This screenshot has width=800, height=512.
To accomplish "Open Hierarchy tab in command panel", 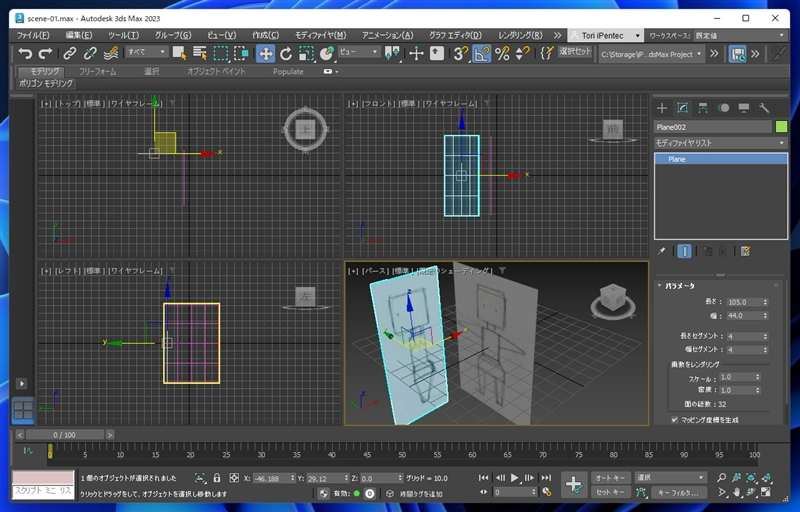I will click(703, 108).
